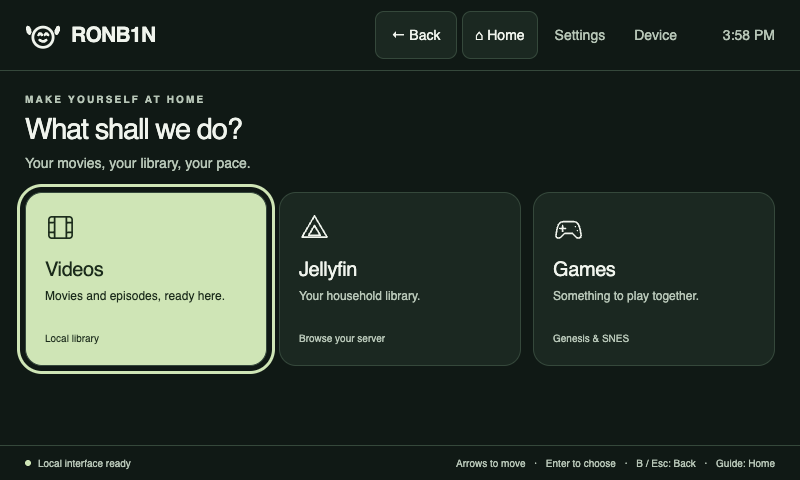Click 'Your household library.' description

coord(359,296)
